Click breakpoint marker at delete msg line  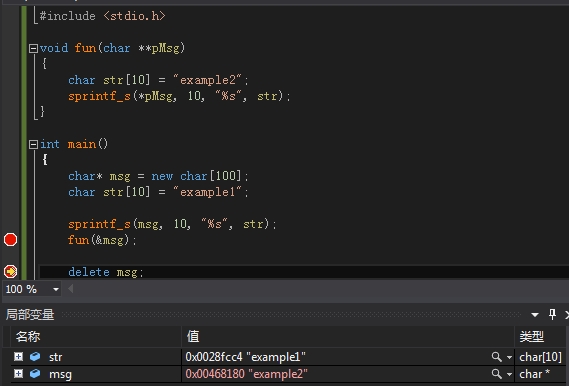[x=10, y=271]
